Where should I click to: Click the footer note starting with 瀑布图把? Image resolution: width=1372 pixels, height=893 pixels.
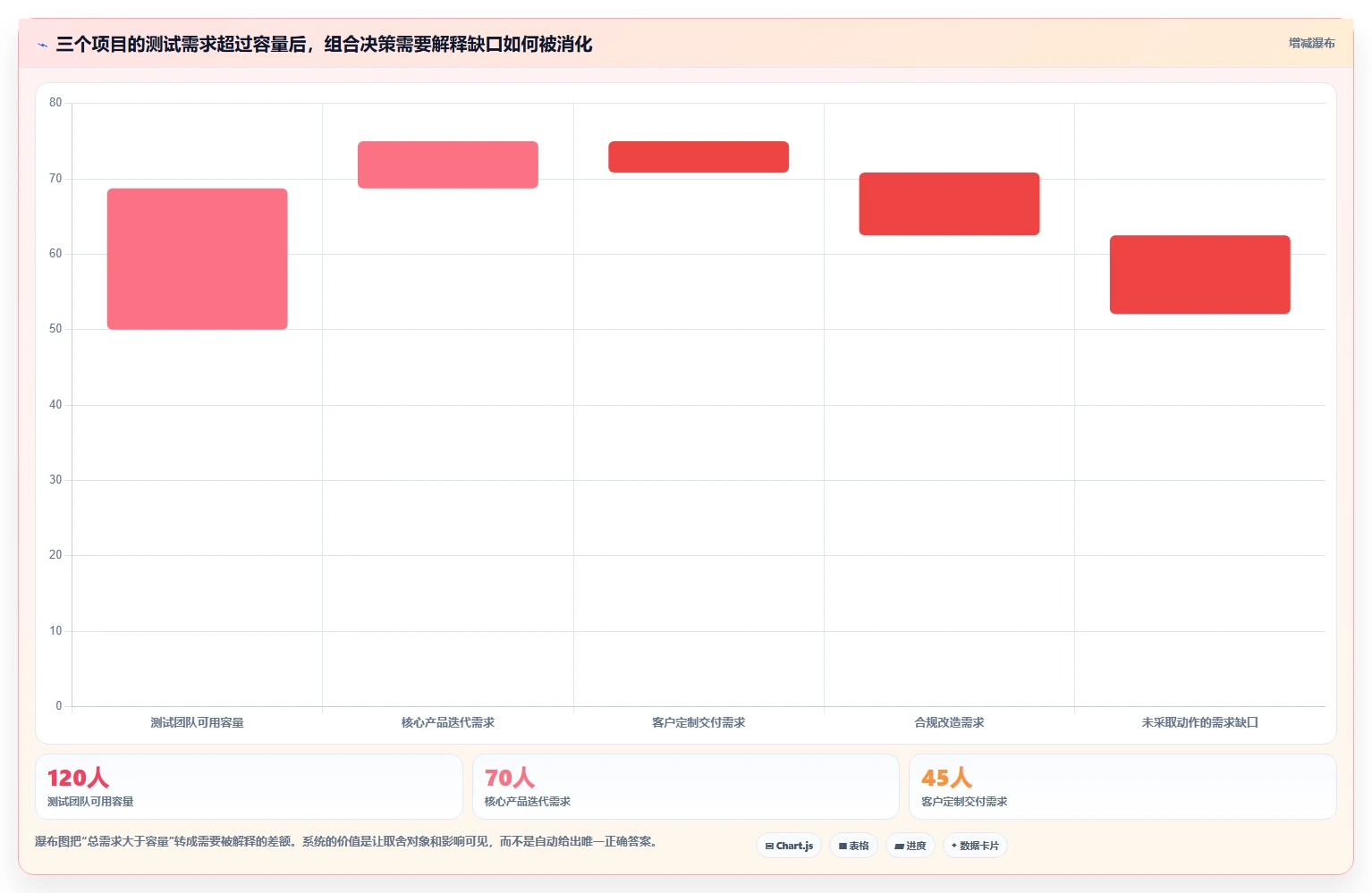(x=349, y=842)
